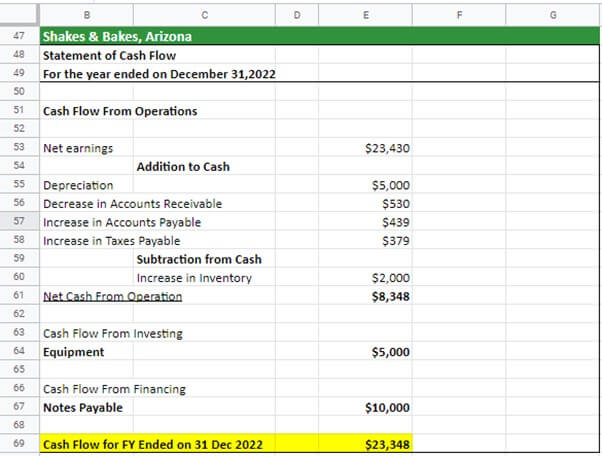
Task: Select the 'Net earnings' label cell
Action: coord(86,147)
